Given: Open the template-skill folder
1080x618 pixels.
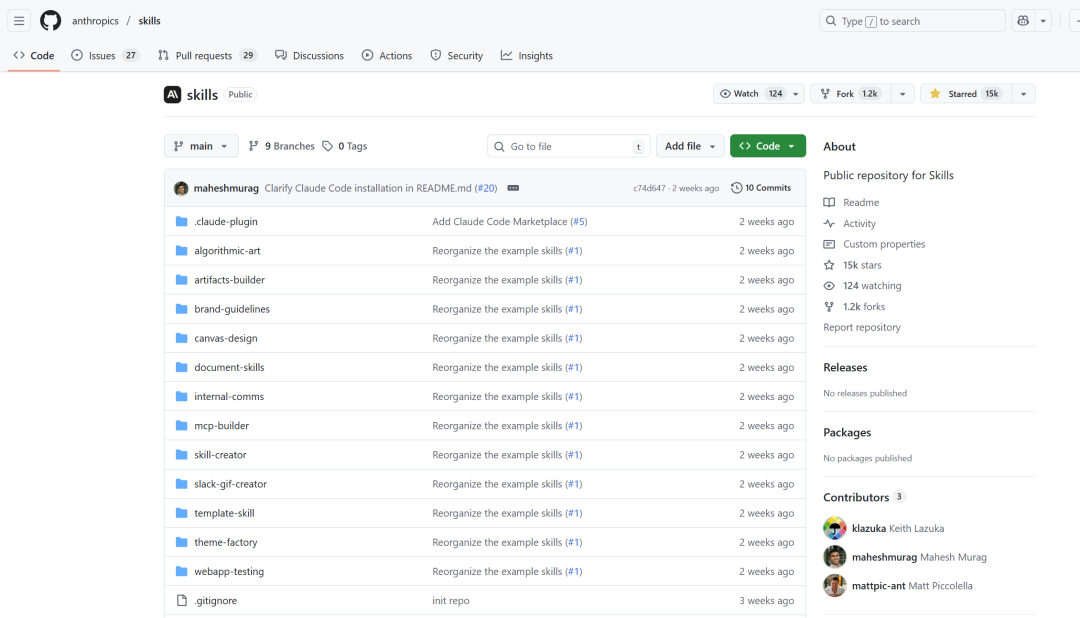Looking at the screenshot, I should pyautogui.click(x=225, y=513).
